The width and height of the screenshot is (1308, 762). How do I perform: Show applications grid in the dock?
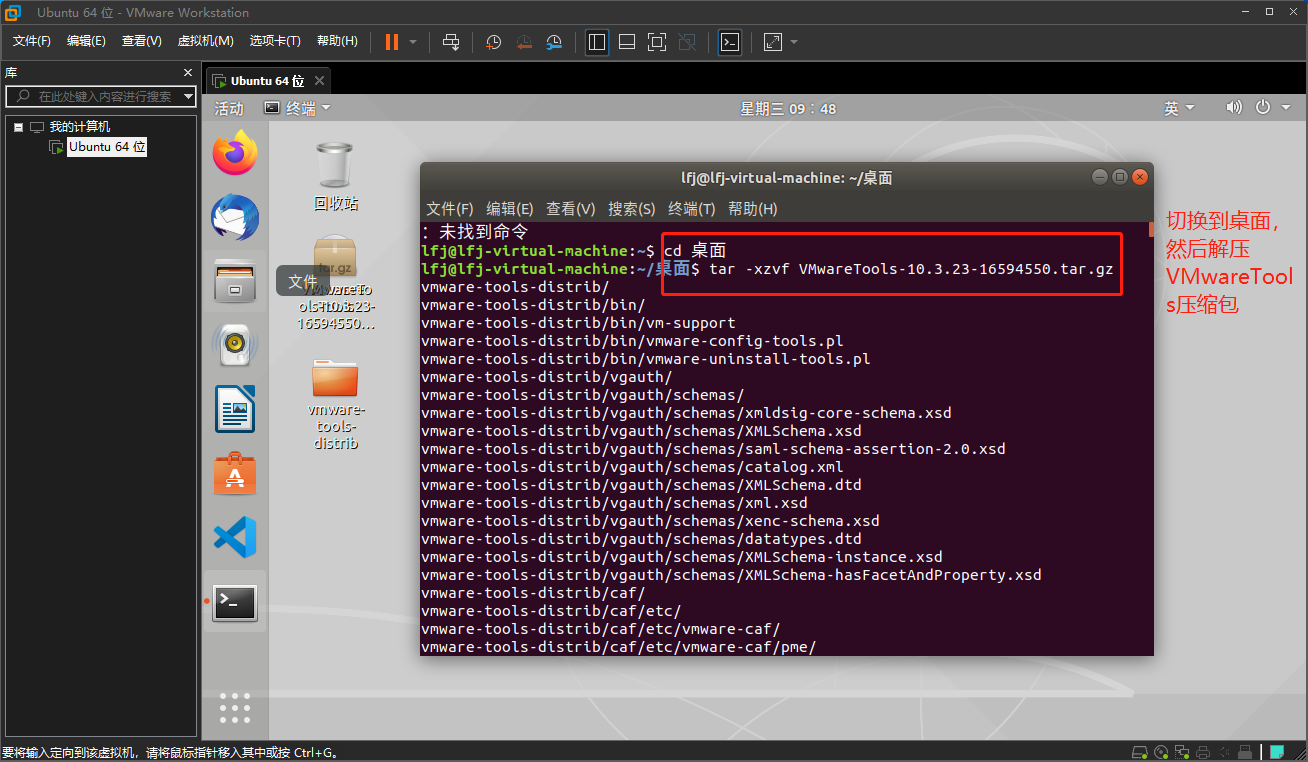tap(235, 707)
